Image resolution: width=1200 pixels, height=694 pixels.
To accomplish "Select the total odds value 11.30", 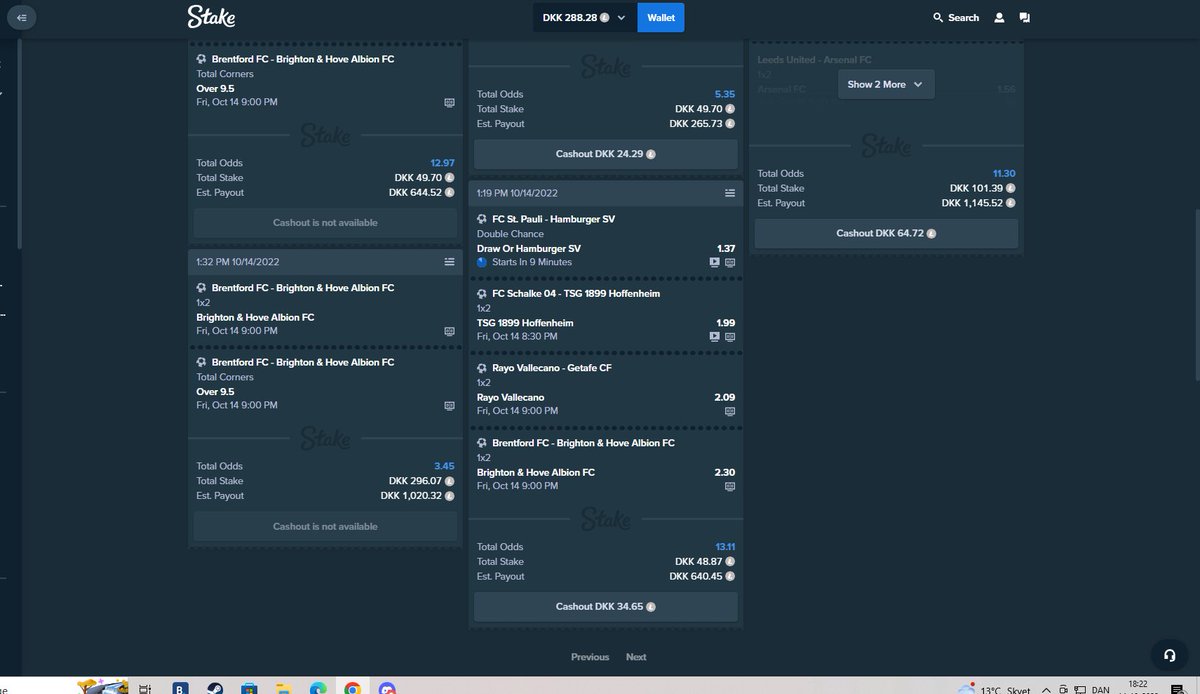I will [x=1004, y=174].
